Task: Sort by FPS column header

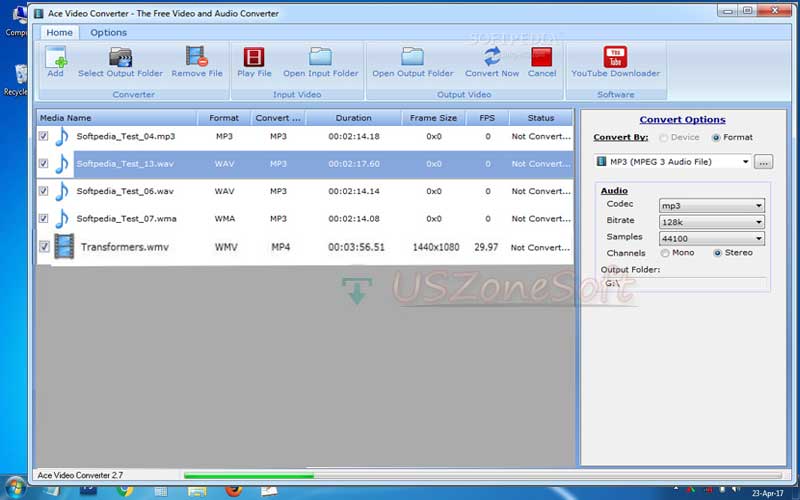Action: [487, 118]
